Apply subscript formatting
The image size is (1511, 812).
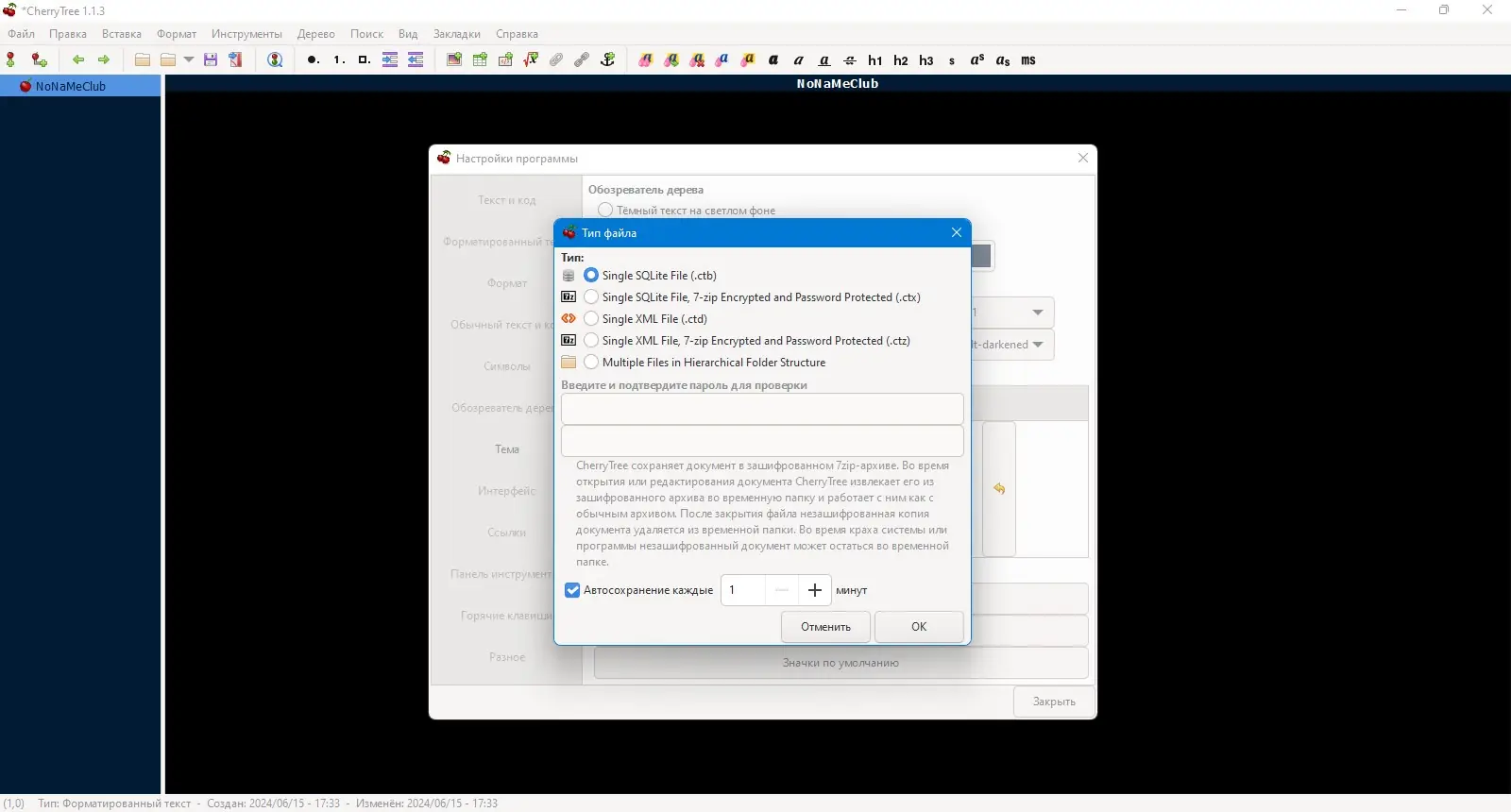click(1003, 59)
